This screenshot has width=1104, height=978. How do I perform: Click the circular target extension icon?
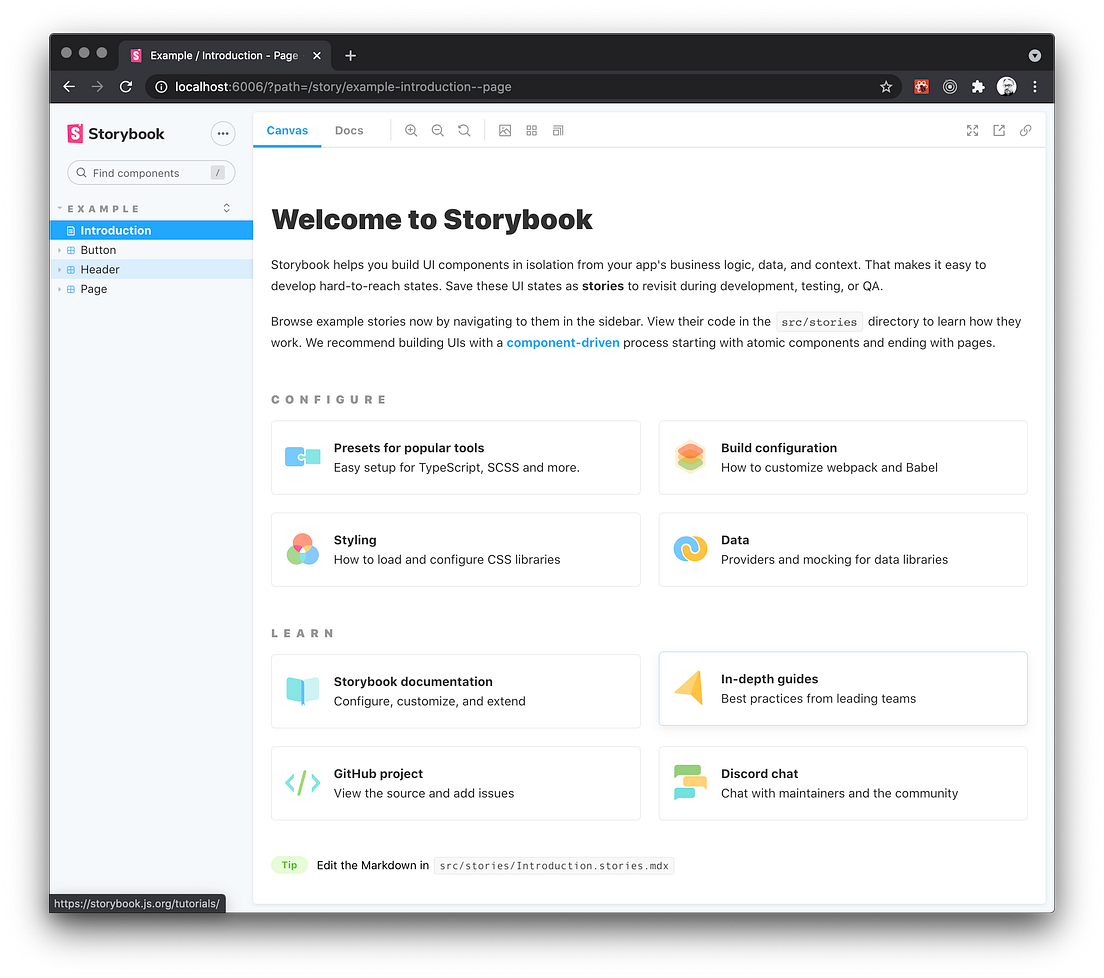(950, 87)
